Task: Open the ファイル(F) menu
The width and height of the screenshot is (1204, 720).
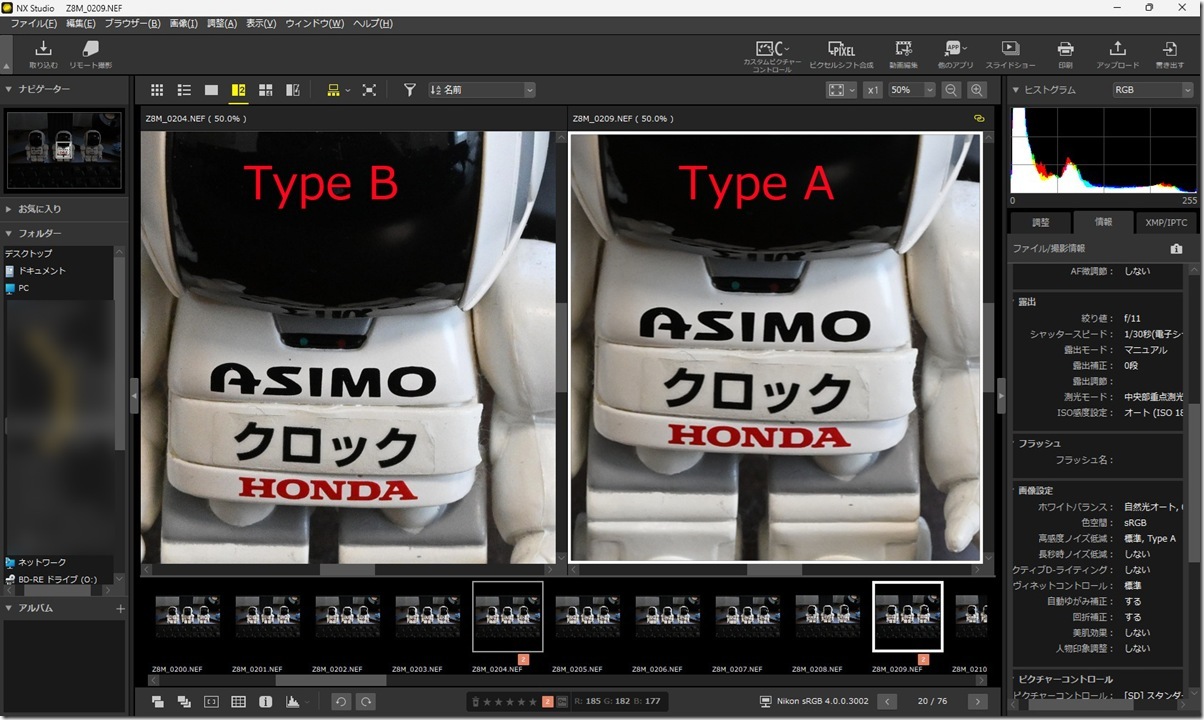Action: tap(33, 23)
